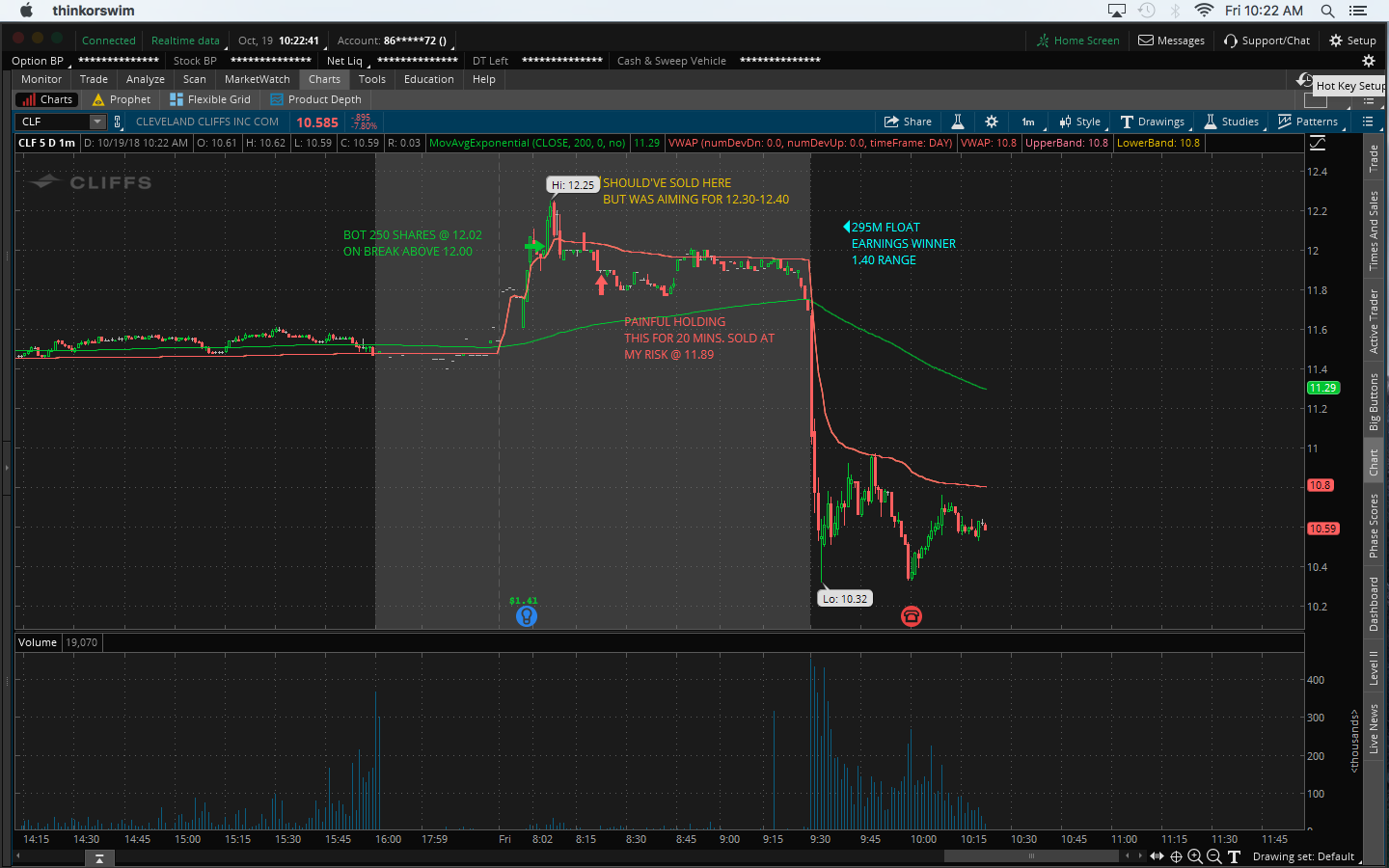
Task: Switch to the Analyze tab
Action: coord(146,79)
